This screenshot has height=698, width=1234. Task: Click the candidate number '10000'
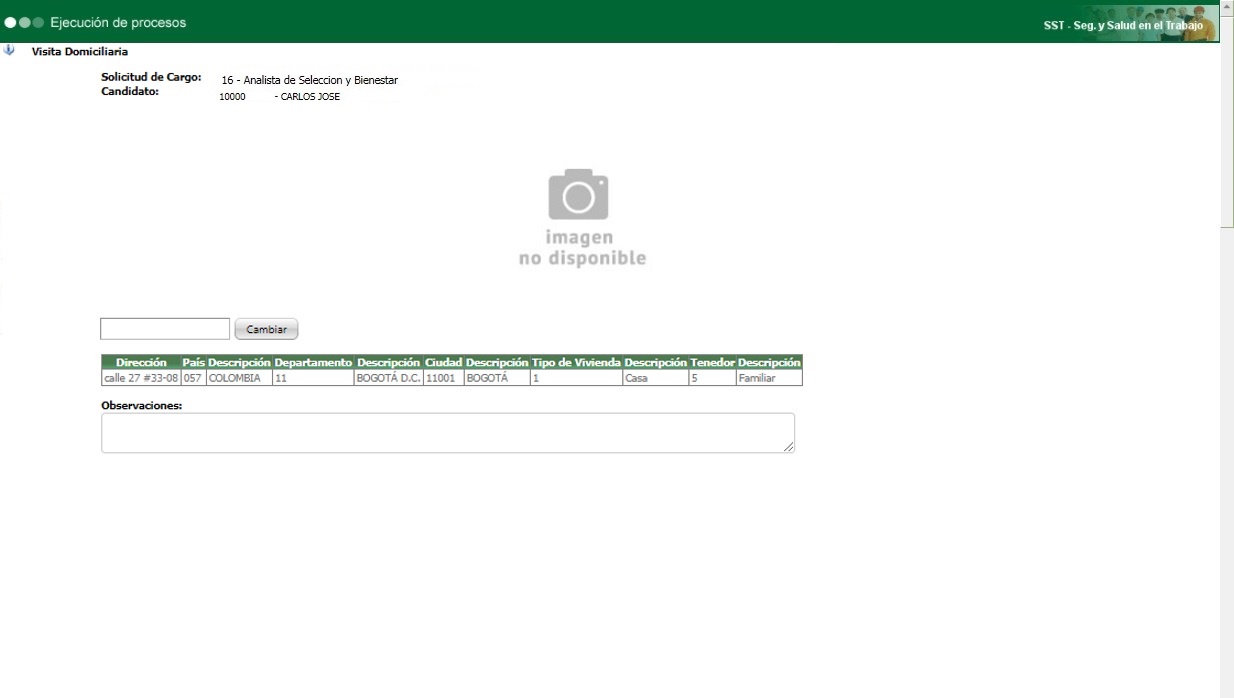232,97
